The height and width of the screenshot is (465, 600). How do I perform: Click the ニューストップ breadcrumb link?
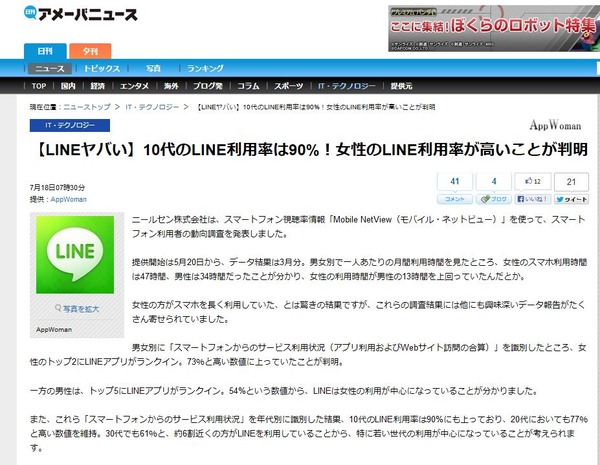point(87,107)
